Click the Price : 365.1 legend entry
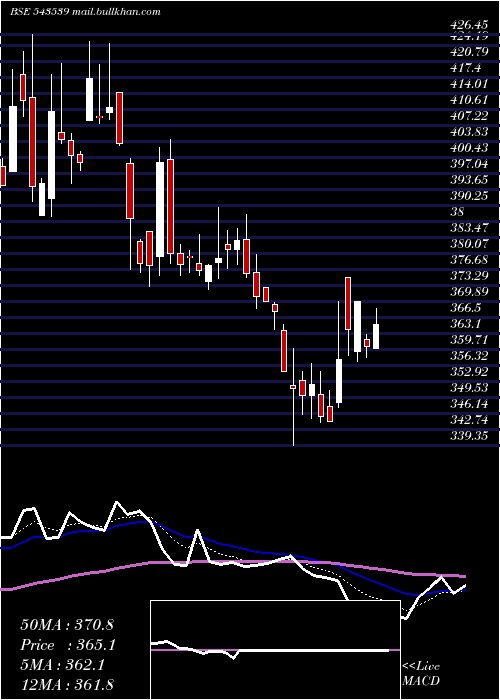Viewport: 500px width, 700px height. (x=68, y=645)
